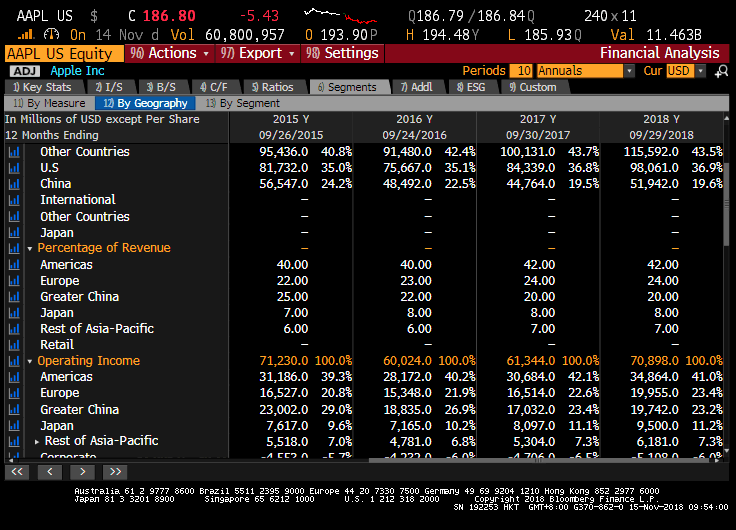Switch to Key Stats tab
The width and height of the screenshot is (736, 530).
pos(44,87)
